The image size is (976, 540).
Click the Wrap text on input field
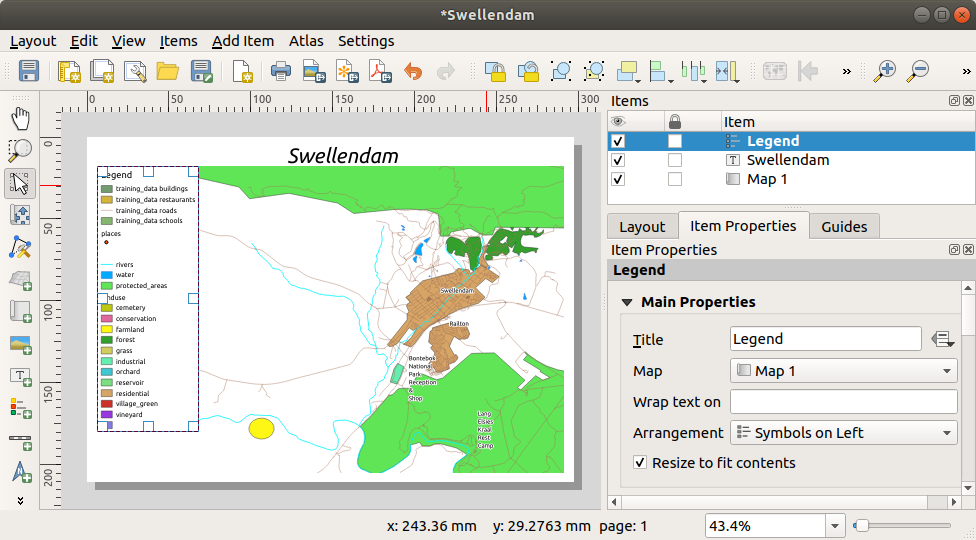[x=844, y=402]
